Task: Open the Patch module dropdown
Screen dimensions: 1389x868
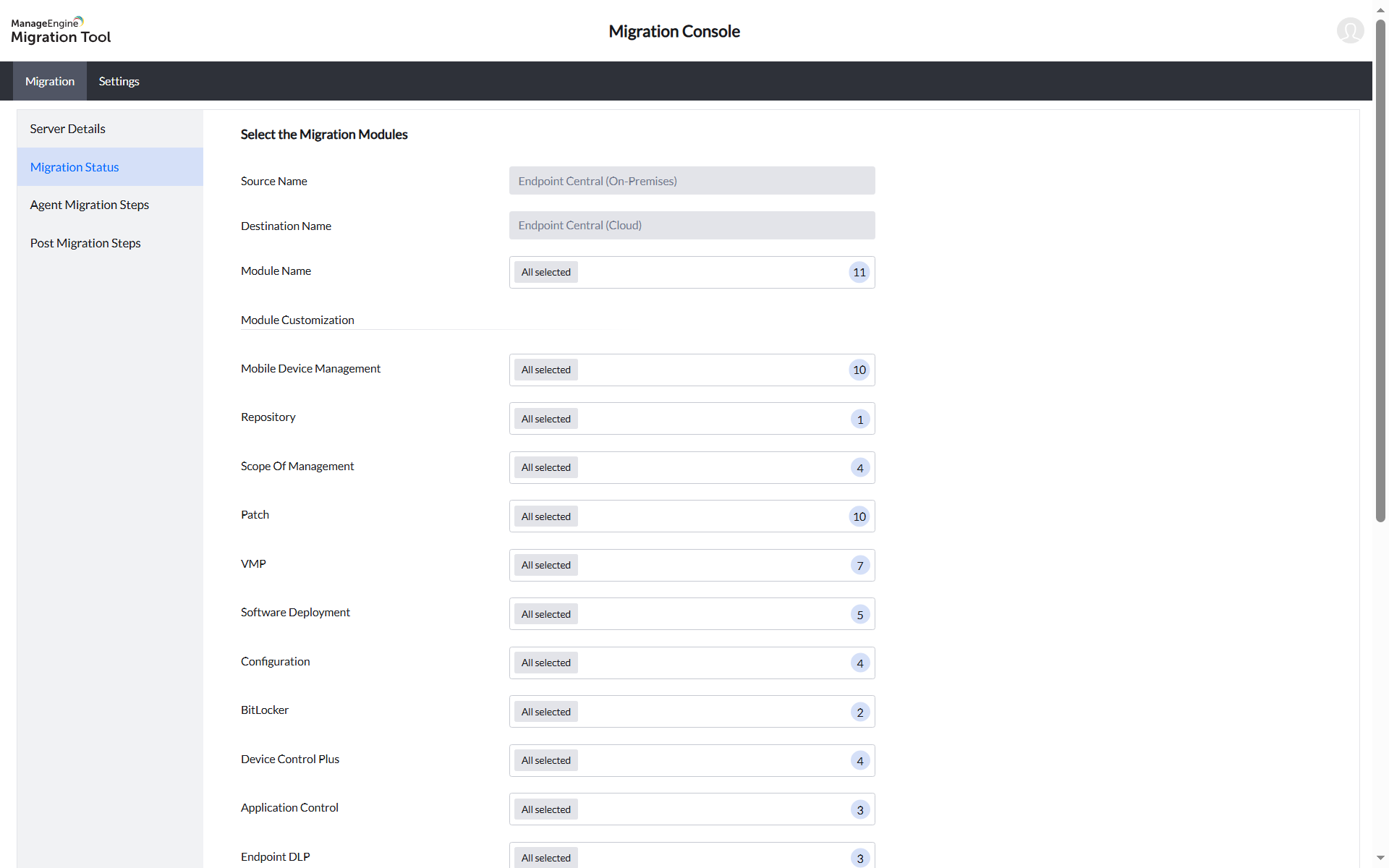Action: [x=692, y=516]
